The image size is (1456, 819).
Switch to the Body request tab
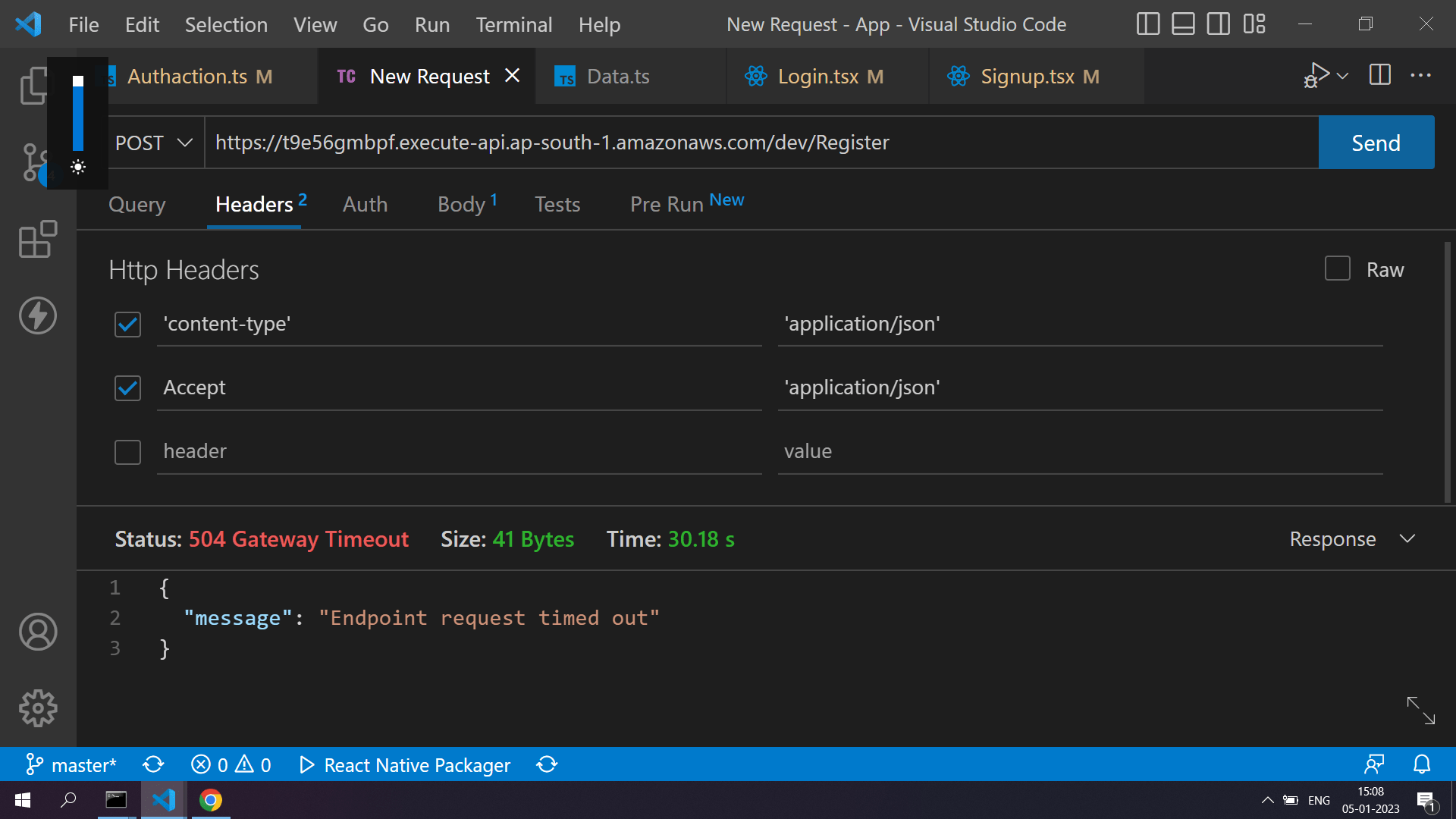[461, 204]
